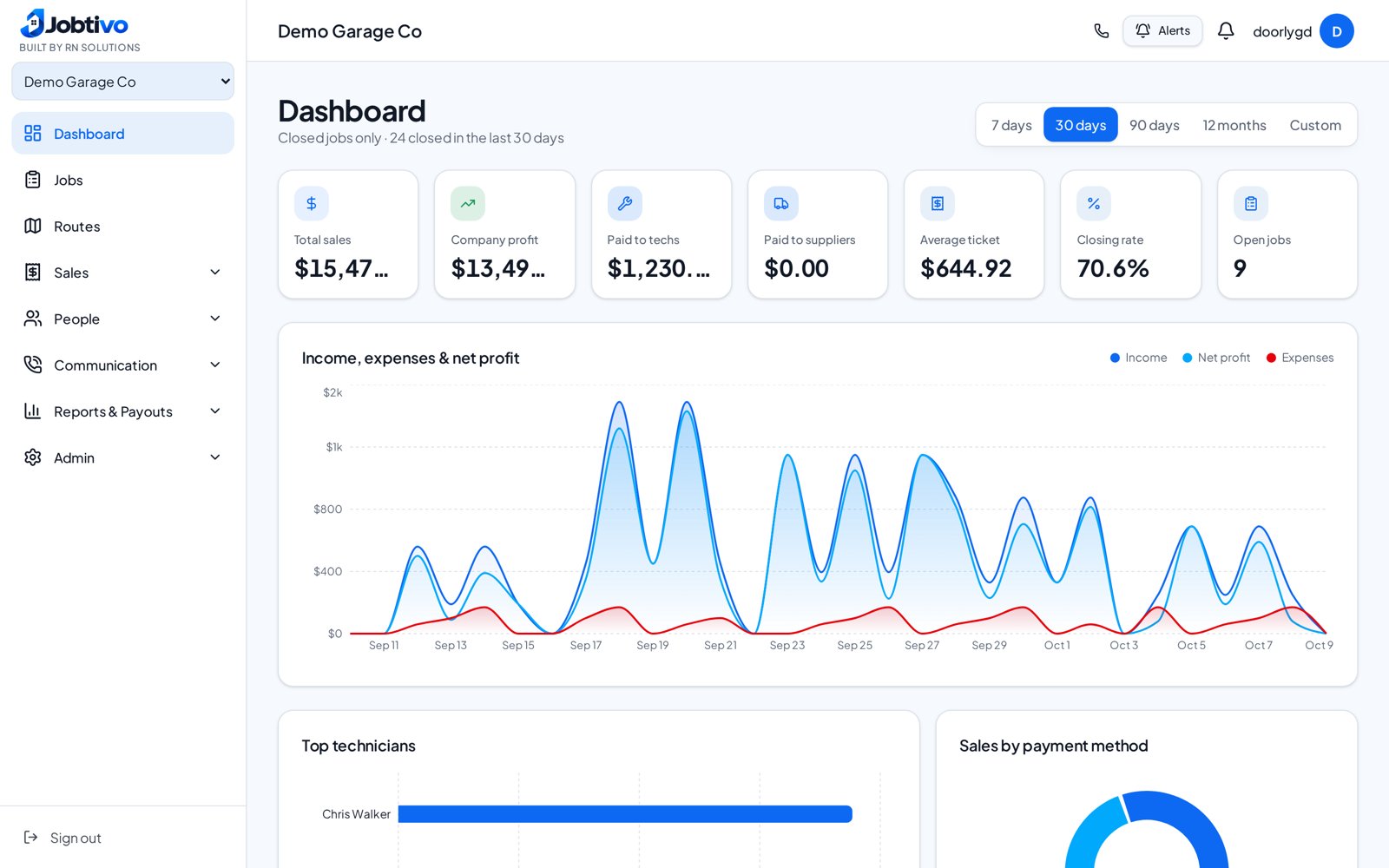This screenshot has height=868, width=1389.
Task: Open the Jobs page
Action: (x=122, y=180)
